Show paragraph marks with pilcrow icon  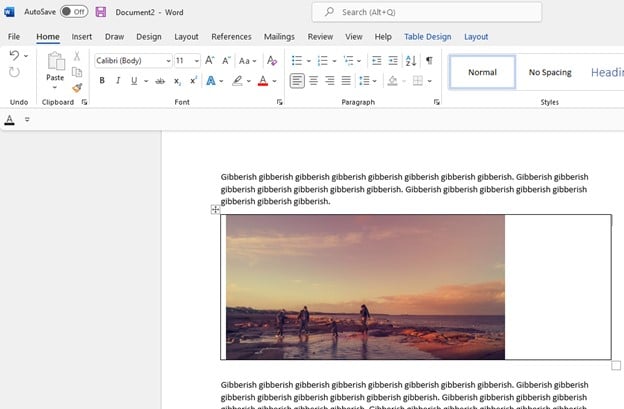click(429, 61)
